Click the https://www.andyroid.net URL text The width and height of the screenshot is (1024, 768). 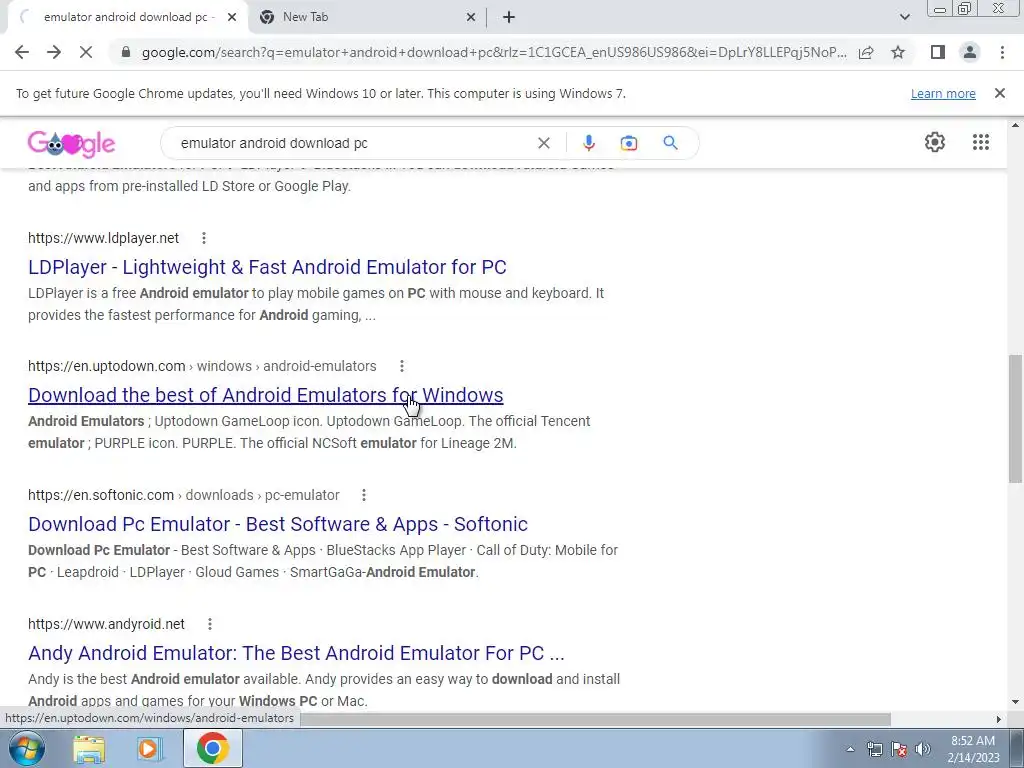(x=106, y=624)
